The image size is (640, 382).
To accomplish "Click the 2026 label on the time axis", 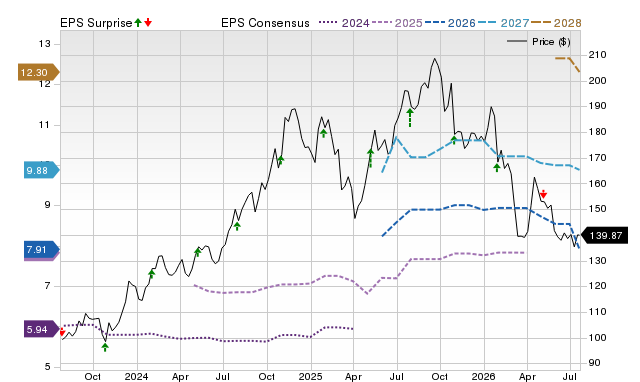I will coord(484,376).
